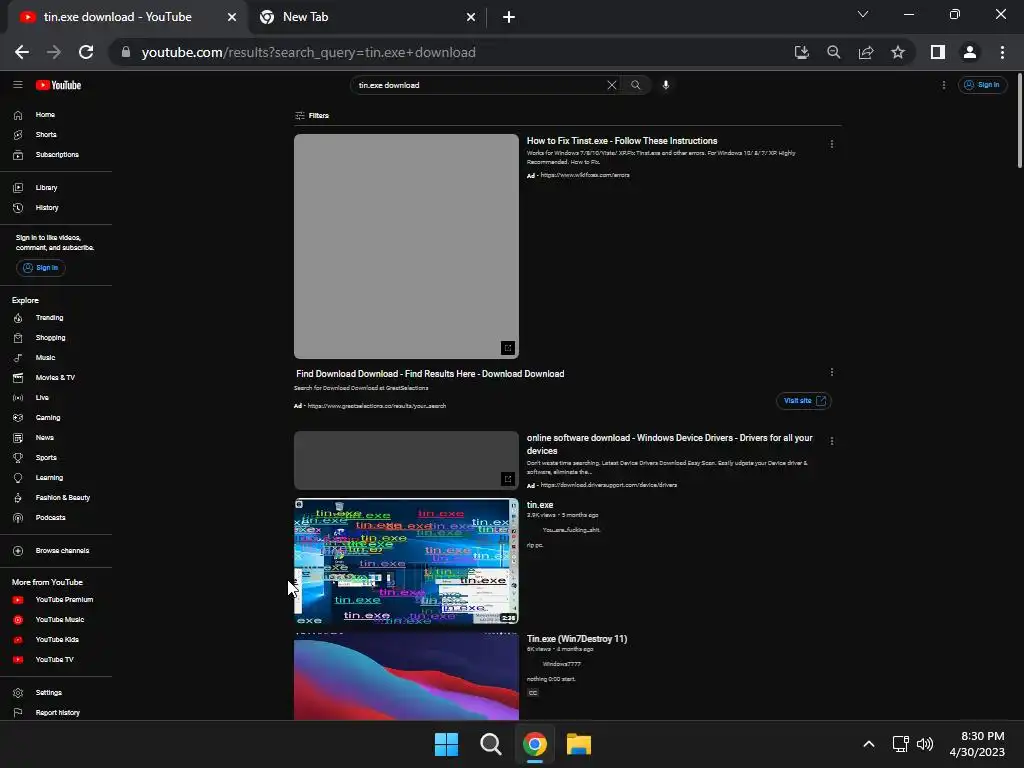Click the magnifier search button
This screenshot has width=1024, height=768.
tap(635, 85)
